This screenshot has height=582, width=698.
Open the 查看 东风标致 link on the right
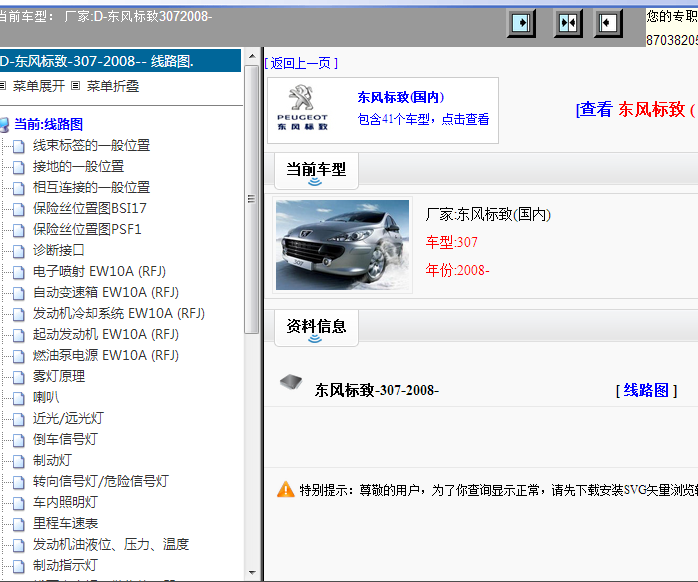pyautogui.click(x=637, y=109)
